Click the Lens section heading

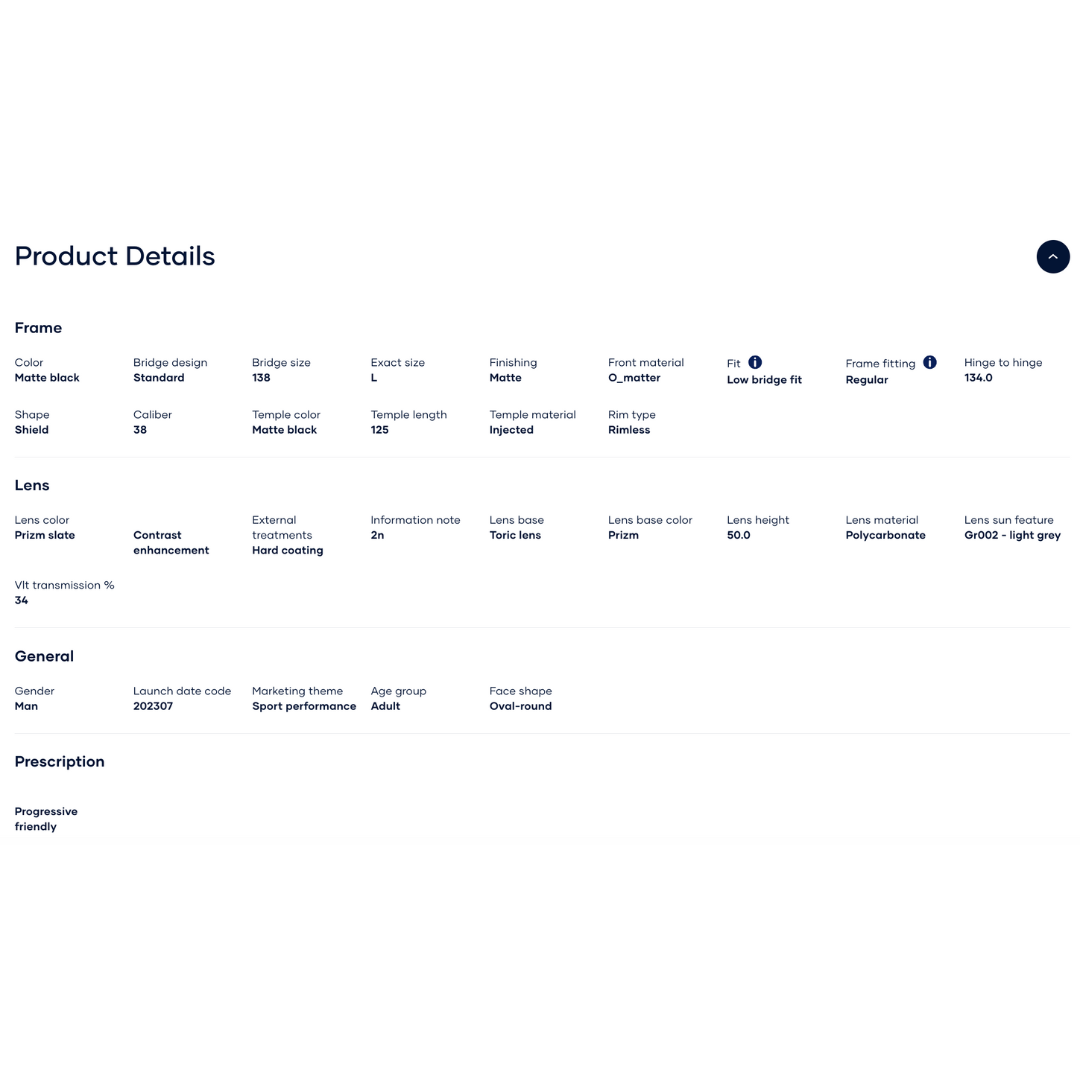[x=32, y=485]
